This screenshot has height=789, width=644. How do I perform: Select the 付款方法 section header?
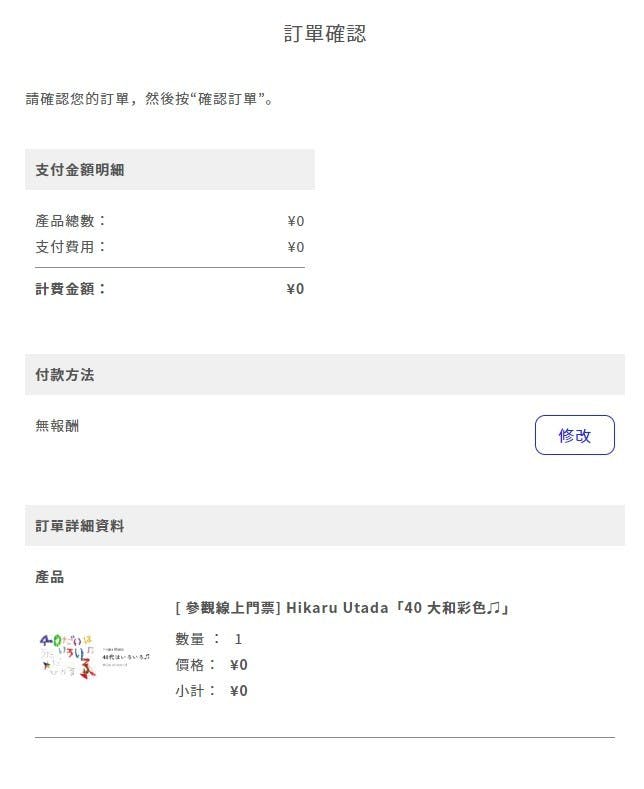tap(65, 375)
